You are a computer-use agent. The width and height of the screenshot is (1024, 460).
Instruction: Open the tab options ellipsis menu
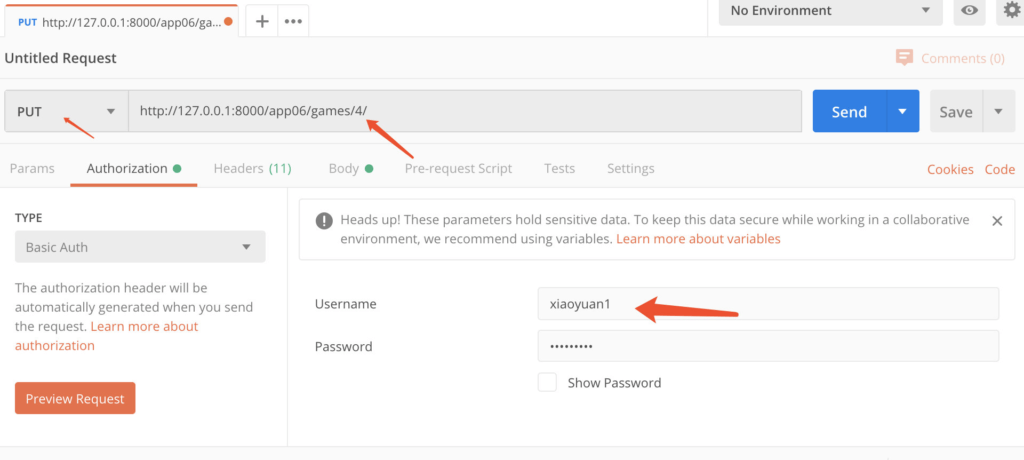pos(293,21)
